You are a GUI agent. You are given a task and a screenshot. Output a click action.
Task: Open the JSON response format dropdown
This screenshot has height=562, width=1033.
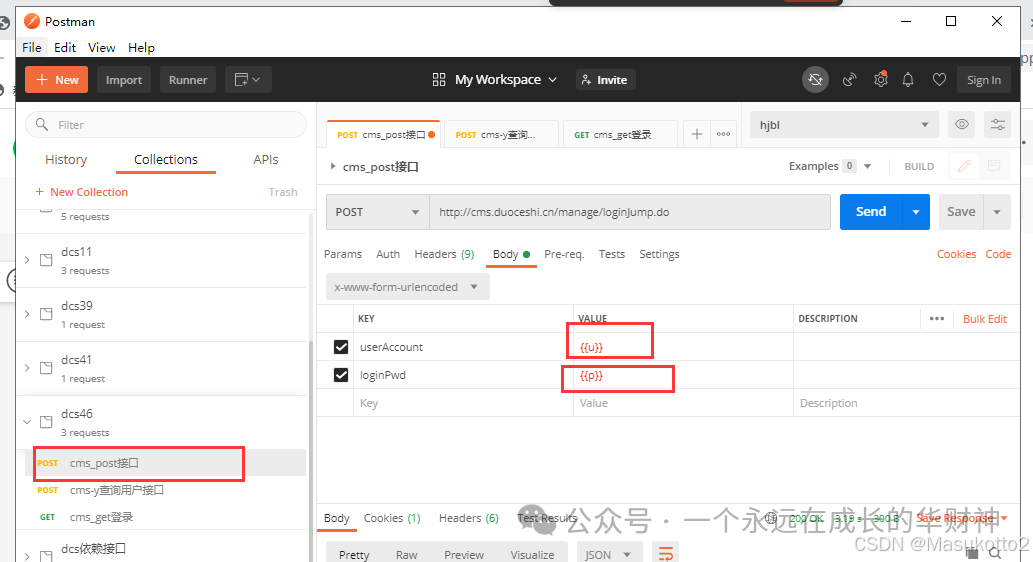tap(609, 554)
